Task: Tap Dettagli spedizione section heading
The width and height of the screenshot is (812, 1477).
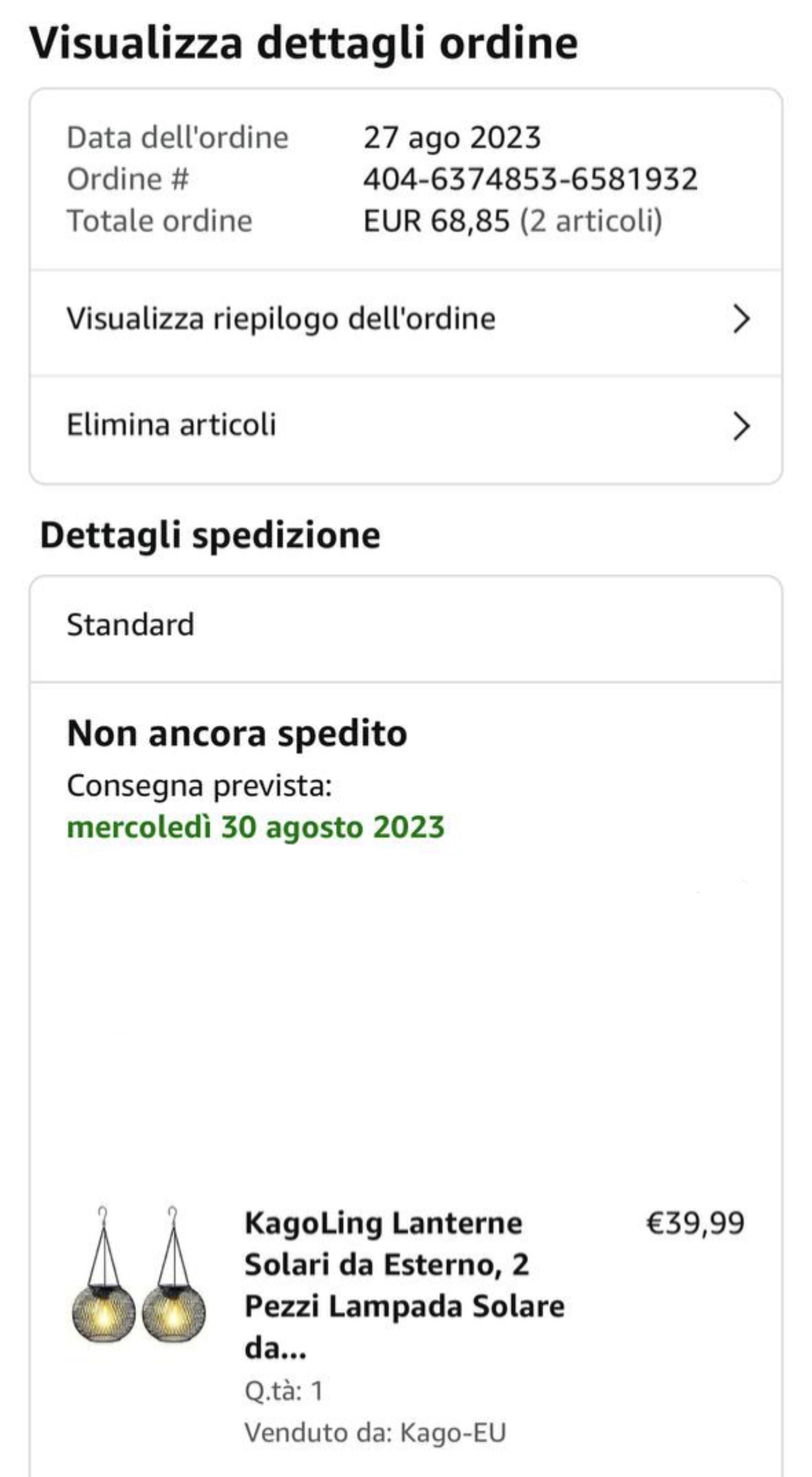Action: (x=210, y=536)
